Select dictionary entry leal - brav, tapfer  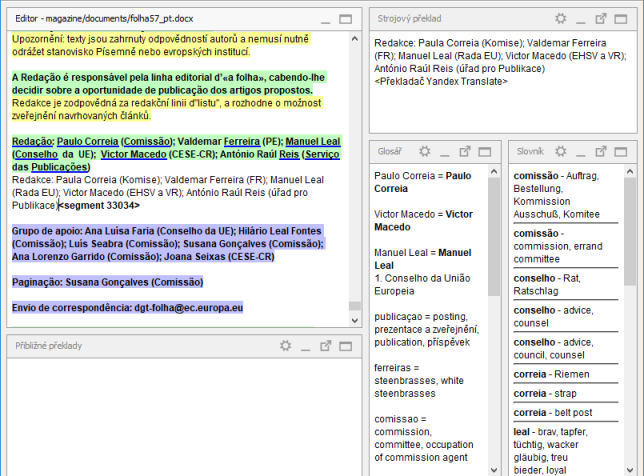click(550, 451)
